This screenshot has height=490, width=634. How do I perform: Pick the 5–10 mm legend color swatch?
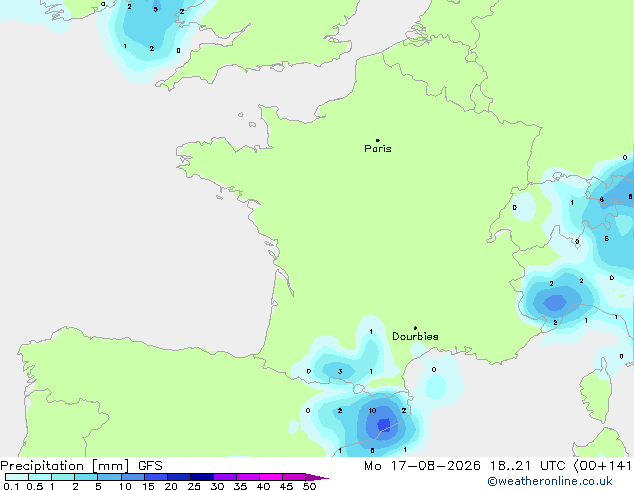click(x=109, y=477)
